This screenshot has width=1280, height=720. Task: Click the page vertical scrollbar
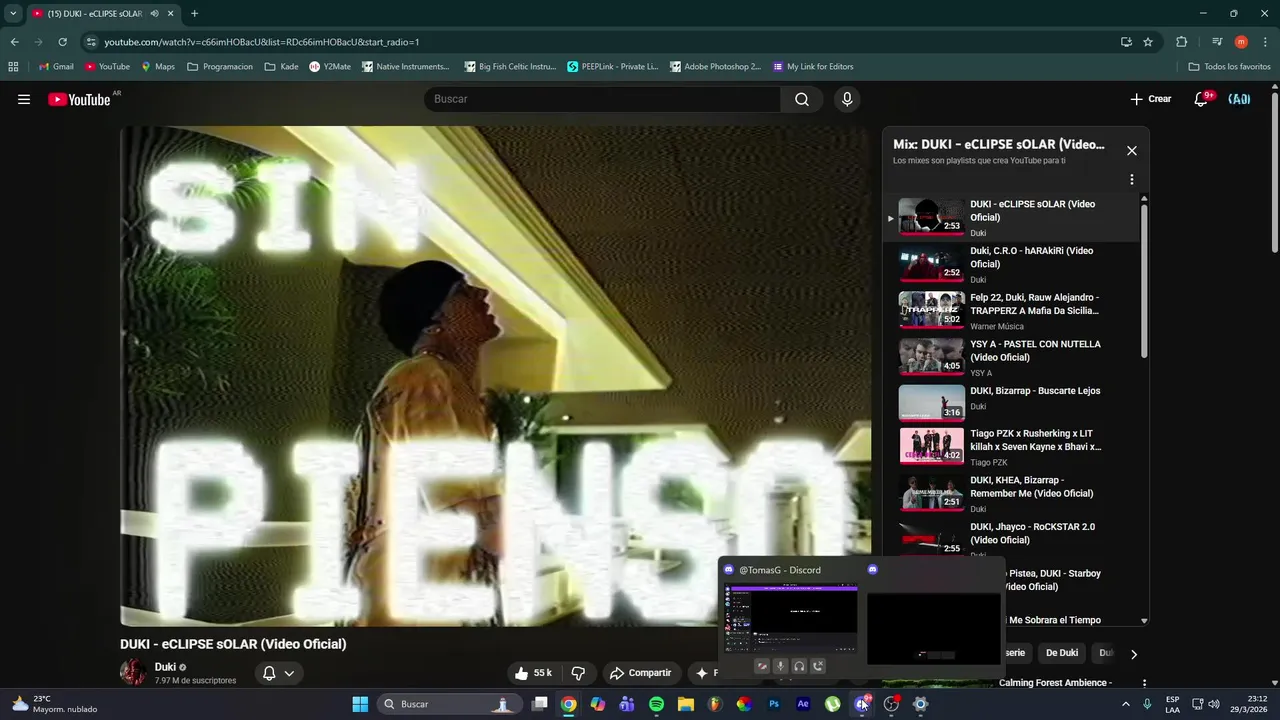click(1274, 172)
